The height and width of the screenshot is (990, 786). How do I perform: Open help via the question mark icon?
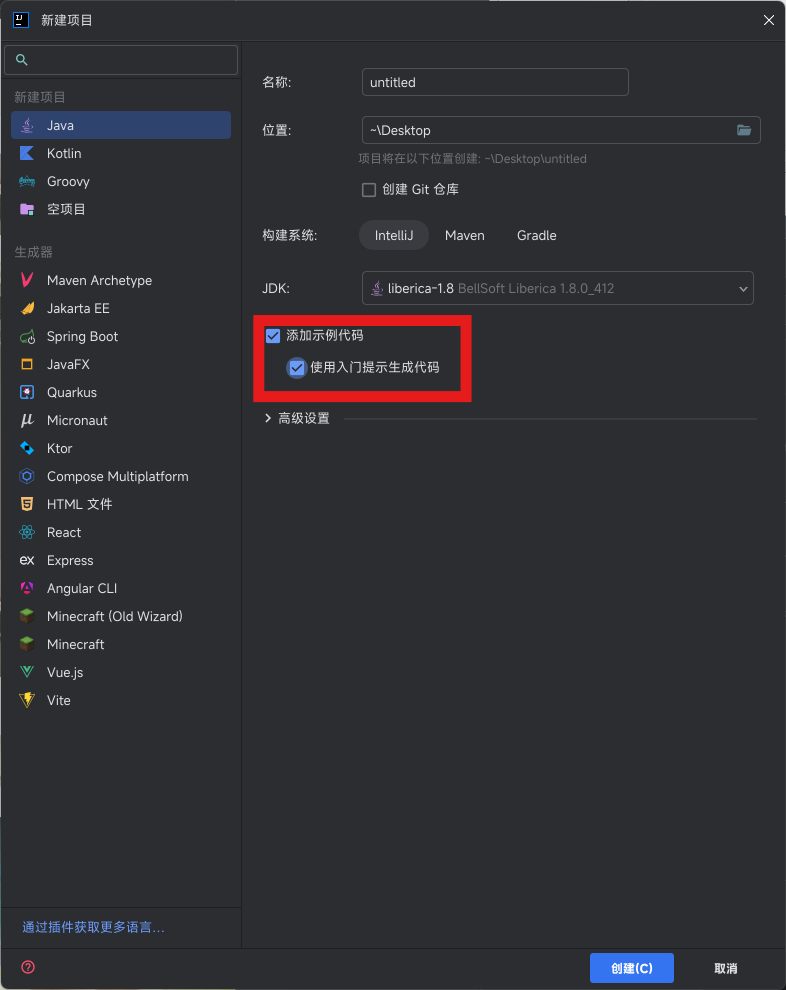(x=28, y=967)
